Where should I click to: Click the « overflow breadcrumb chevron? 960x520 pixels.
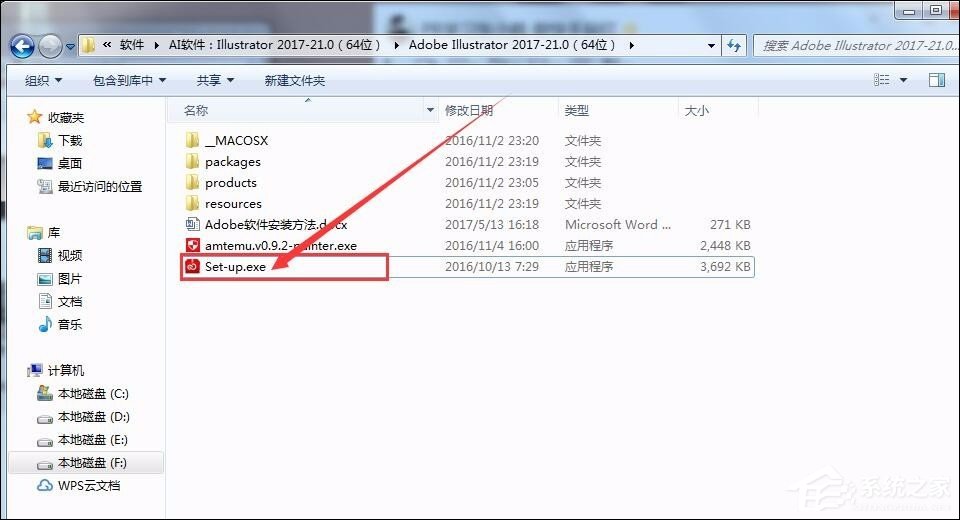click(x=107, y=45)
